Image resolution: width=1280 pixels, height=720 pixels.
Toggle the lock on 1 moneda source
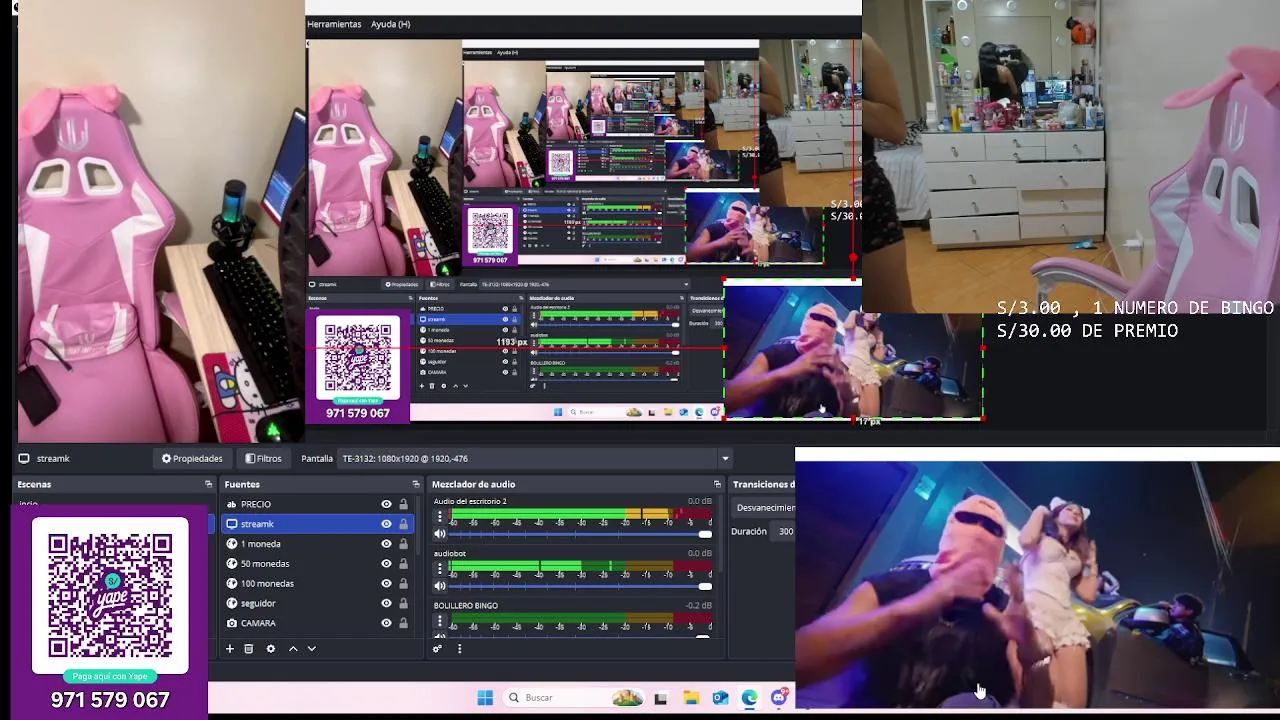click(403, 544)
